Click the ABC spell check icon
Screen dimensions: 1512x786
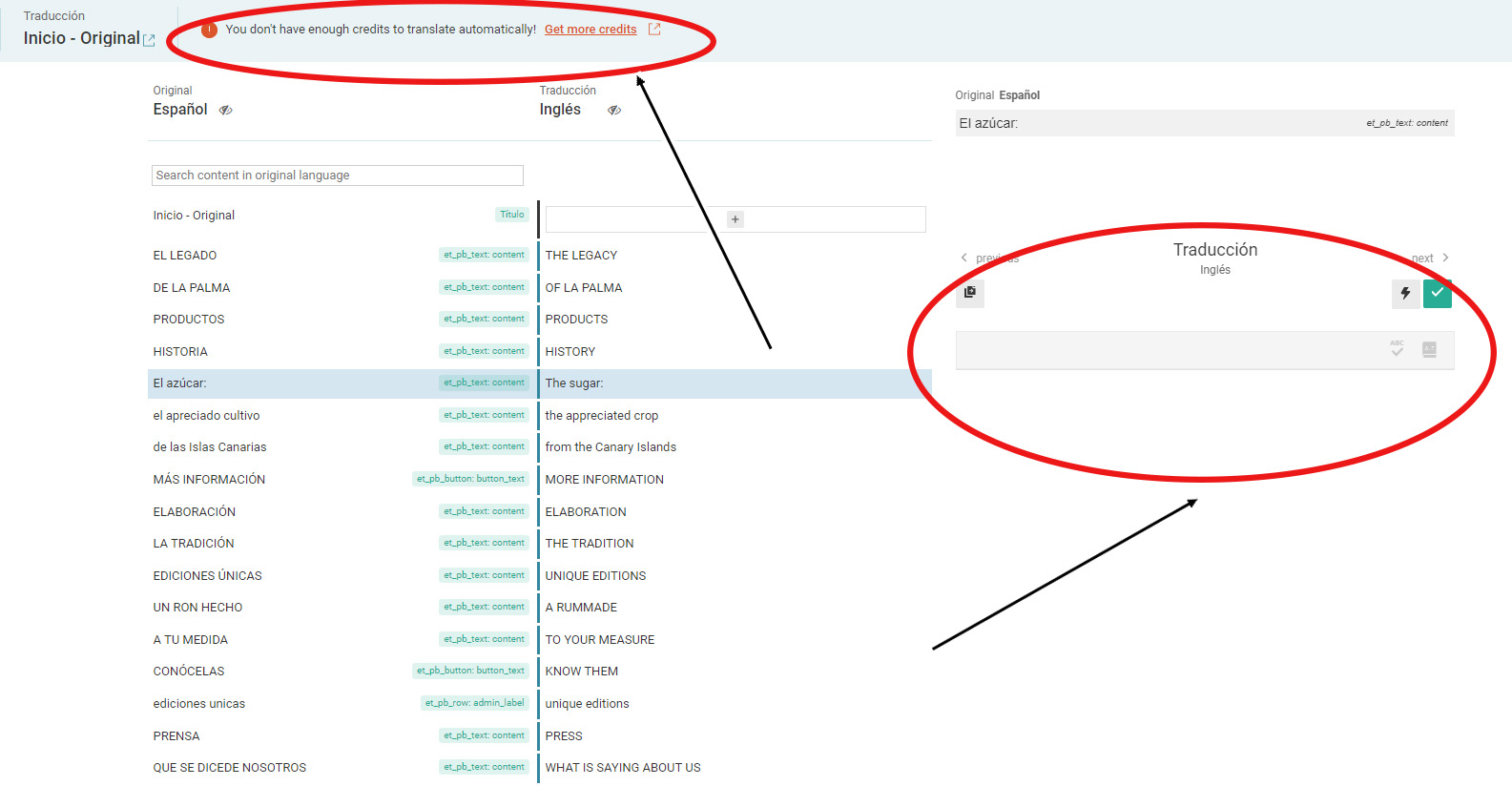click(1397, 349)
